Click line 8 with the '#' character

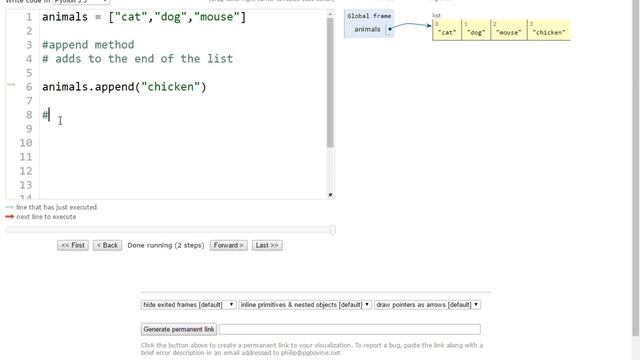coord(45,115)
